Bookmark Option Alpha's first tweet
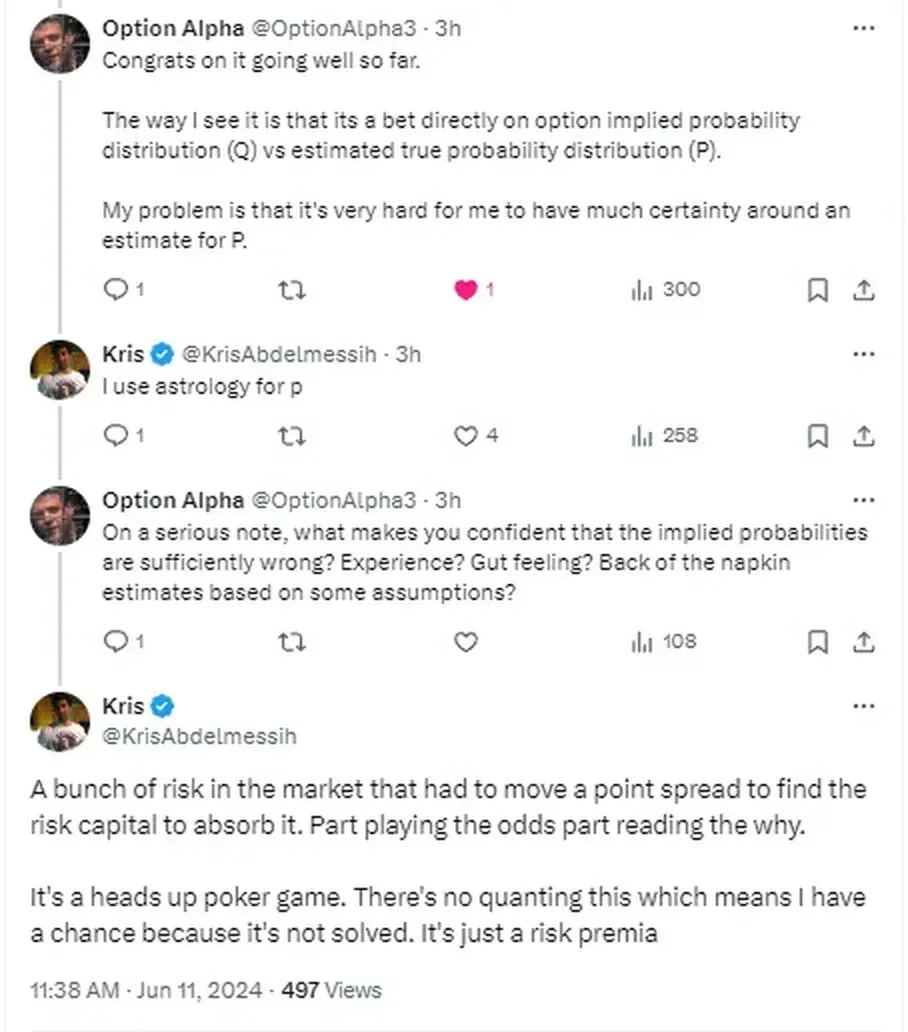Image resolution: width=908 pixels, height=1032 pixels. point(817,290)
